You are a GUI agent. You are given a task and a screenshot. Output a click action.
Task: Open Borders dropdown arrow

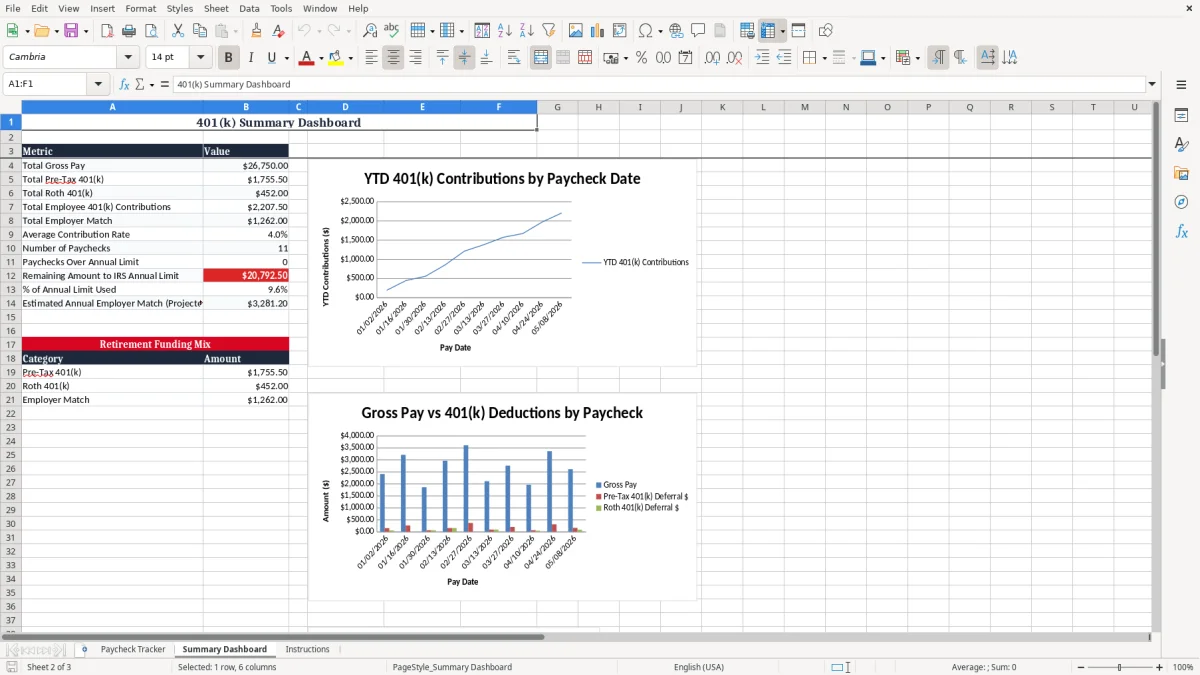pyautogui.click(x=825, y=58)
